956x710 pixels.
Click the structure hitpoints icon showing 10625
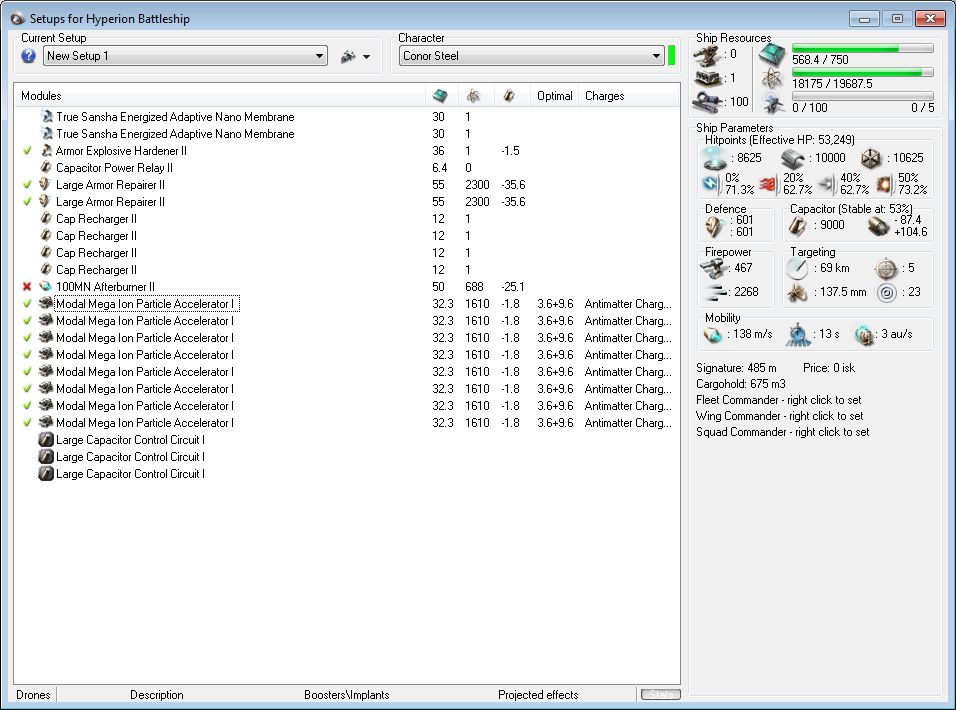pos(871,159)
